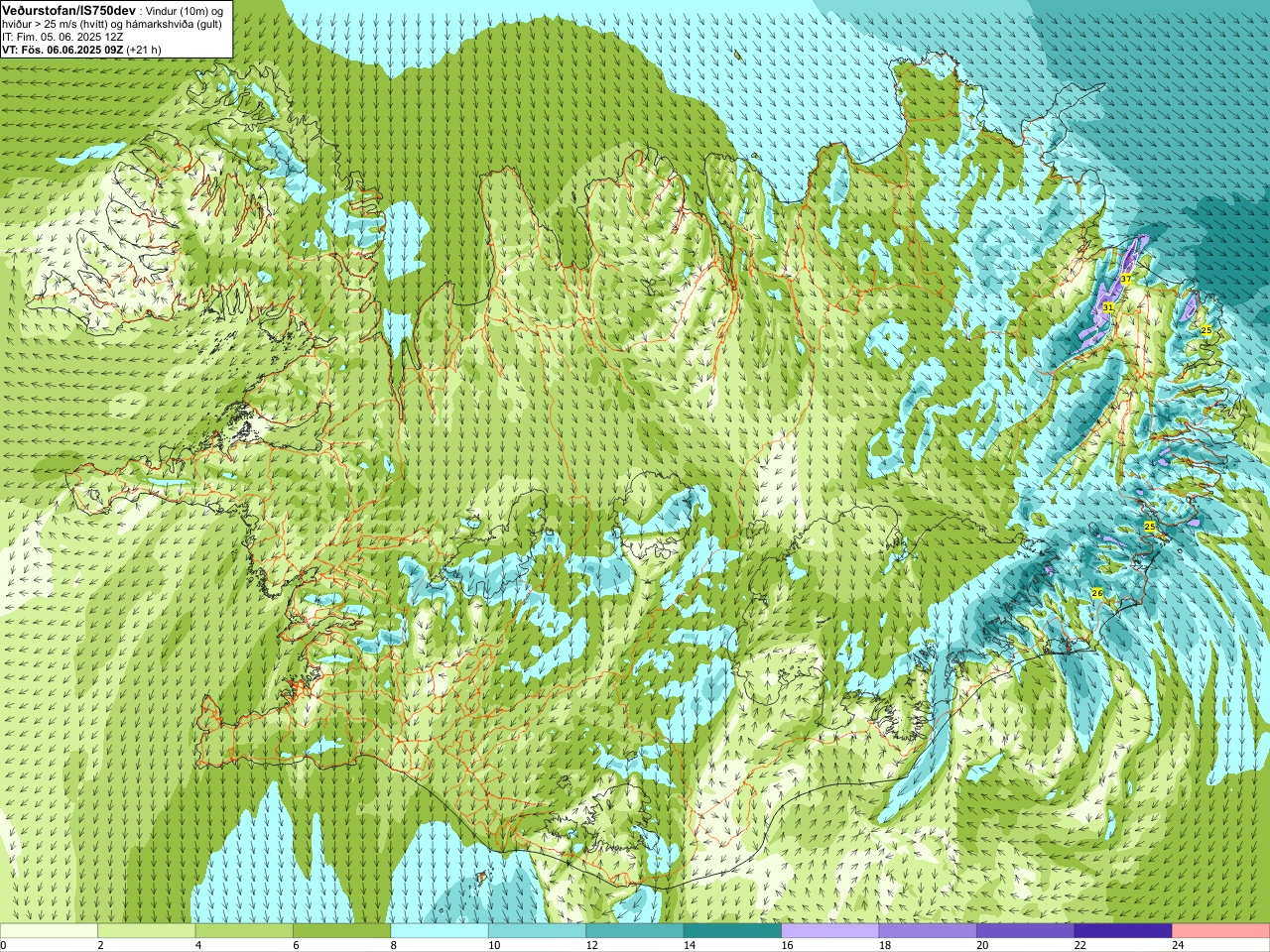Choose the dark indigo 22–24 m/s legend swatch
This screenshot has height=952, width=1270.
(x=1123, y=931)
